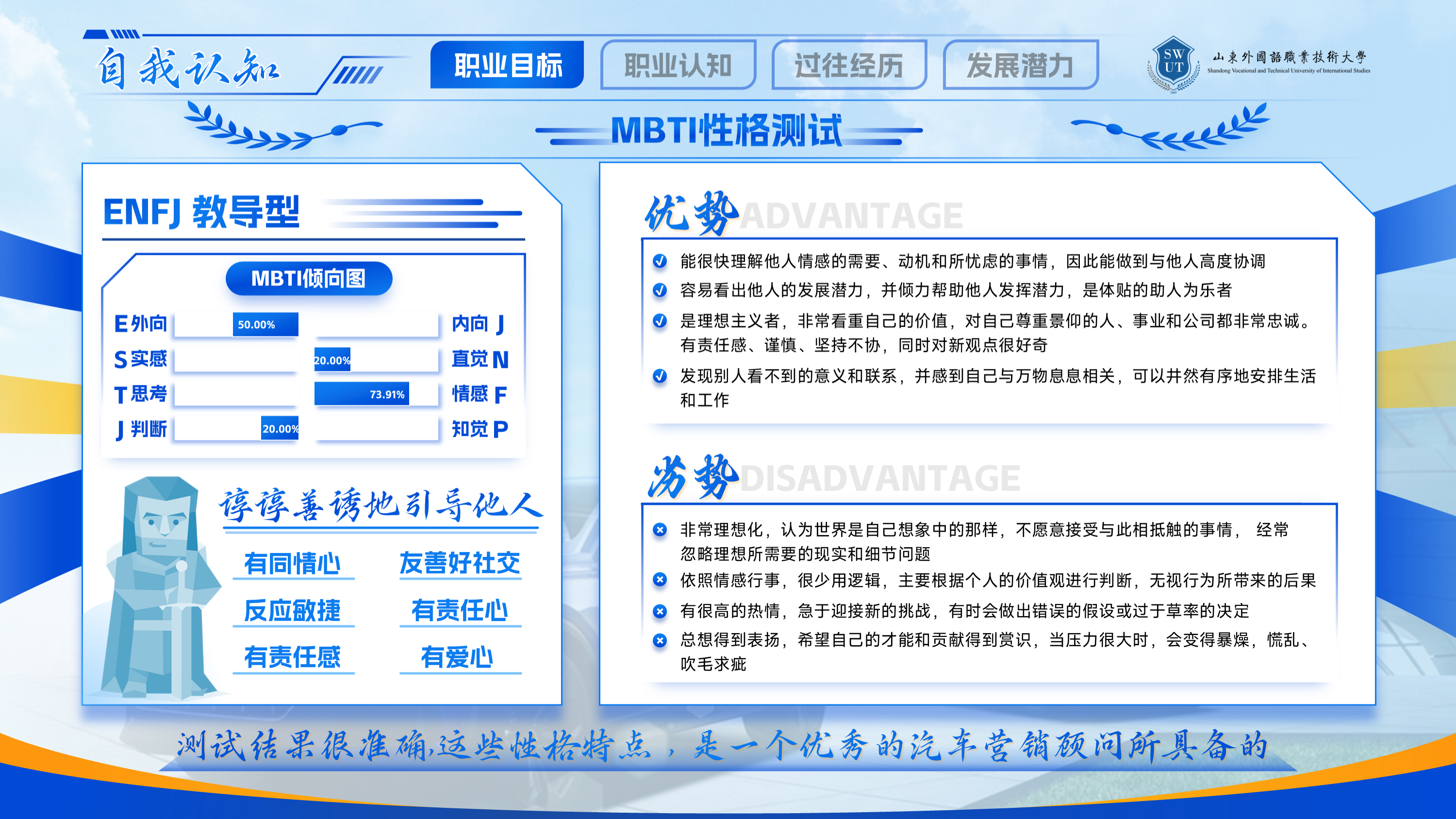Click the 有责任心 trait label
Screen dimensions: 1456x819
pos(460,610)
